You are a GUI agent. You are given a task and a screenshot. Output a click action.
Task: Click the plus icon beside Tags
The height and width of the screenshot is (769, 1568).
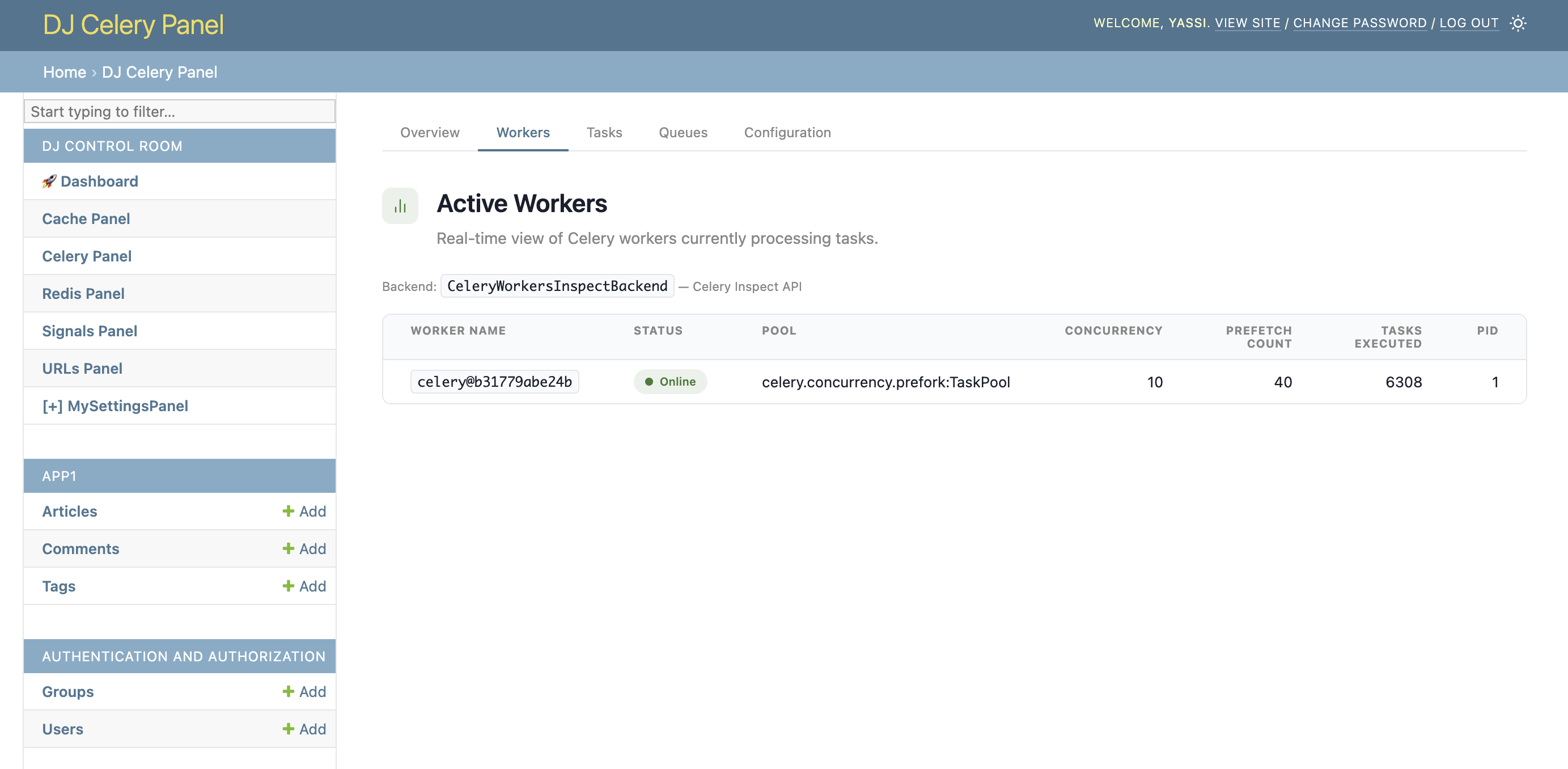coord(288,586)
